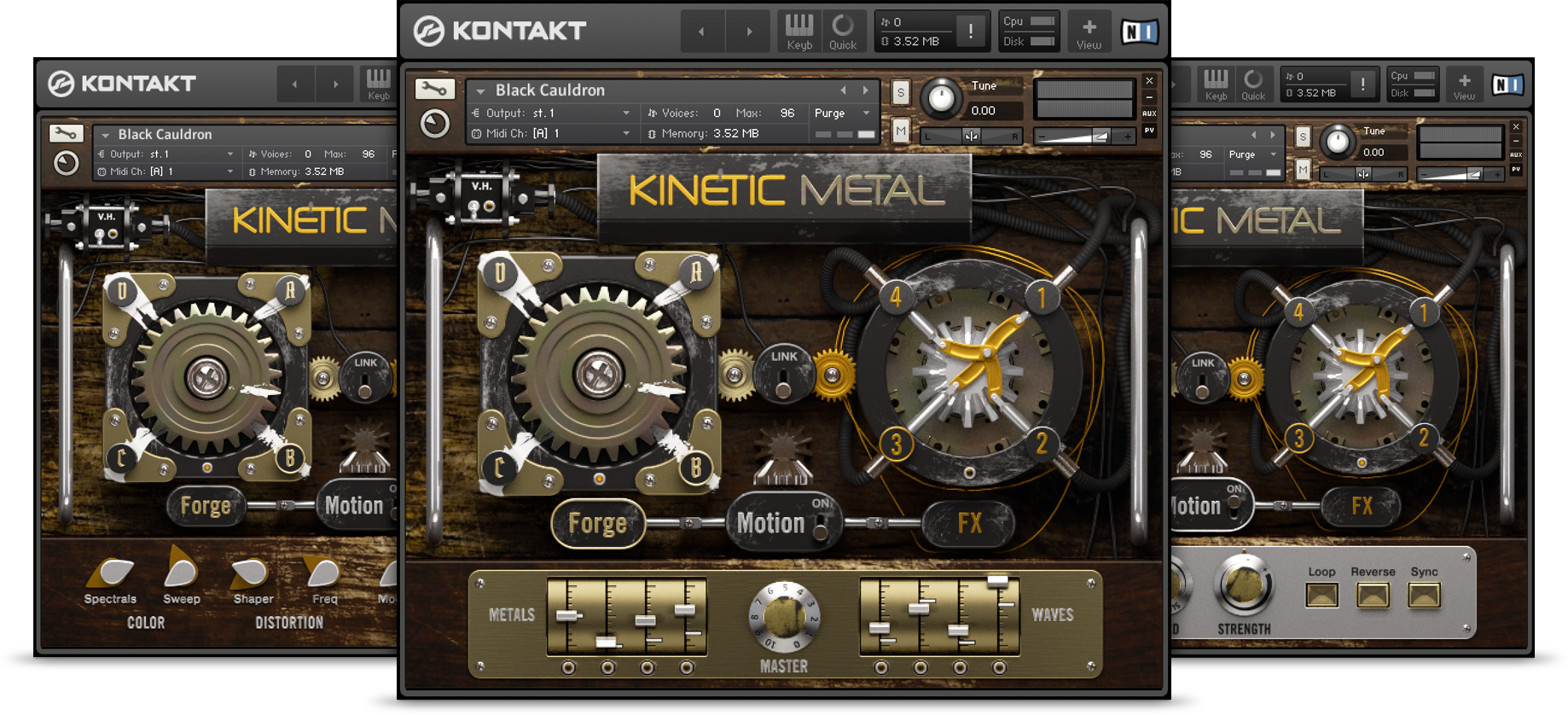The height and width of the screenshot is (715, 1568).
Task: Go to previous instrument in center window header
Action: coord(701,32)
